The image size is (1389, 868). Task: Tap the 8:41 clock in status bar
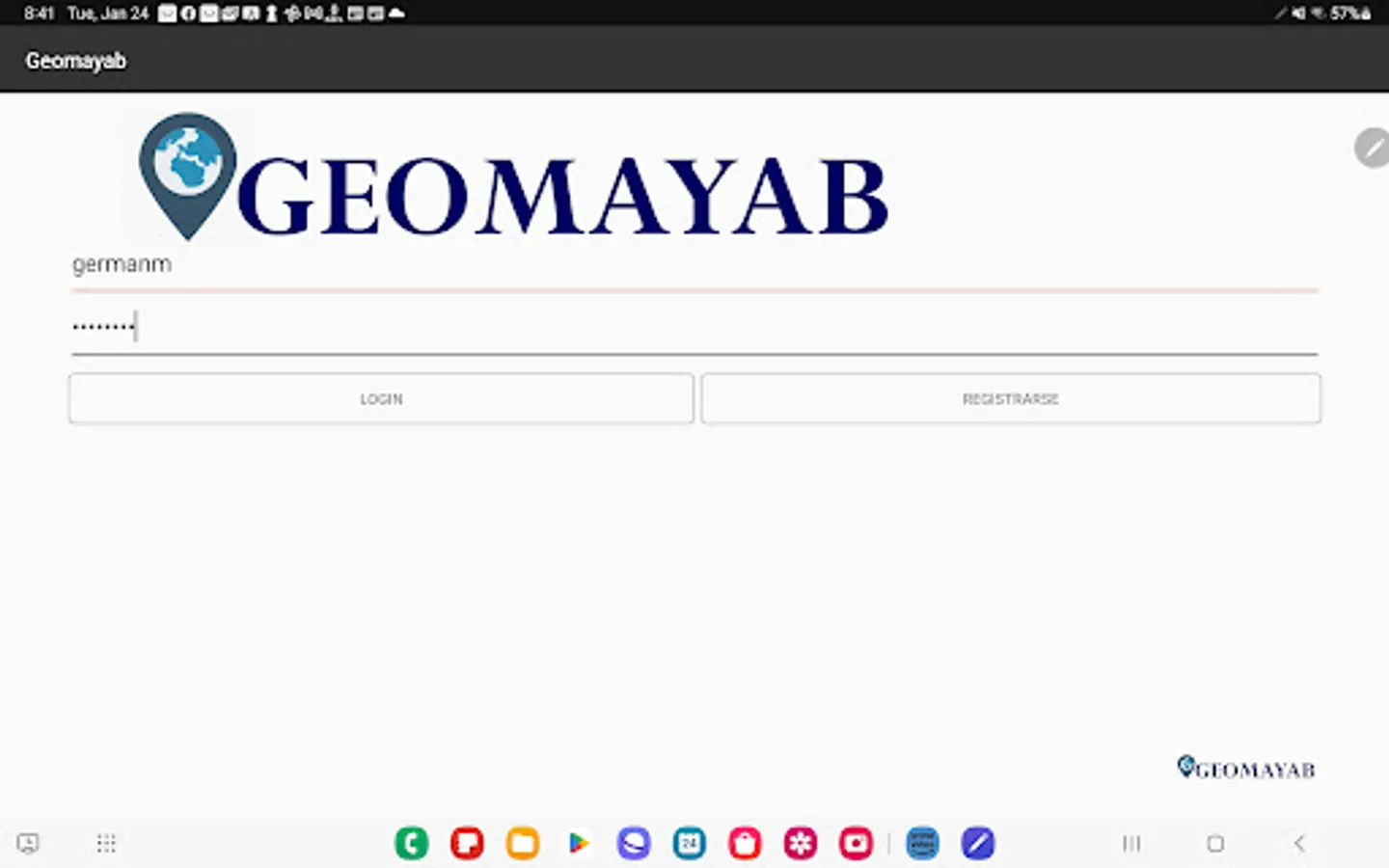(x=39, y=14)
